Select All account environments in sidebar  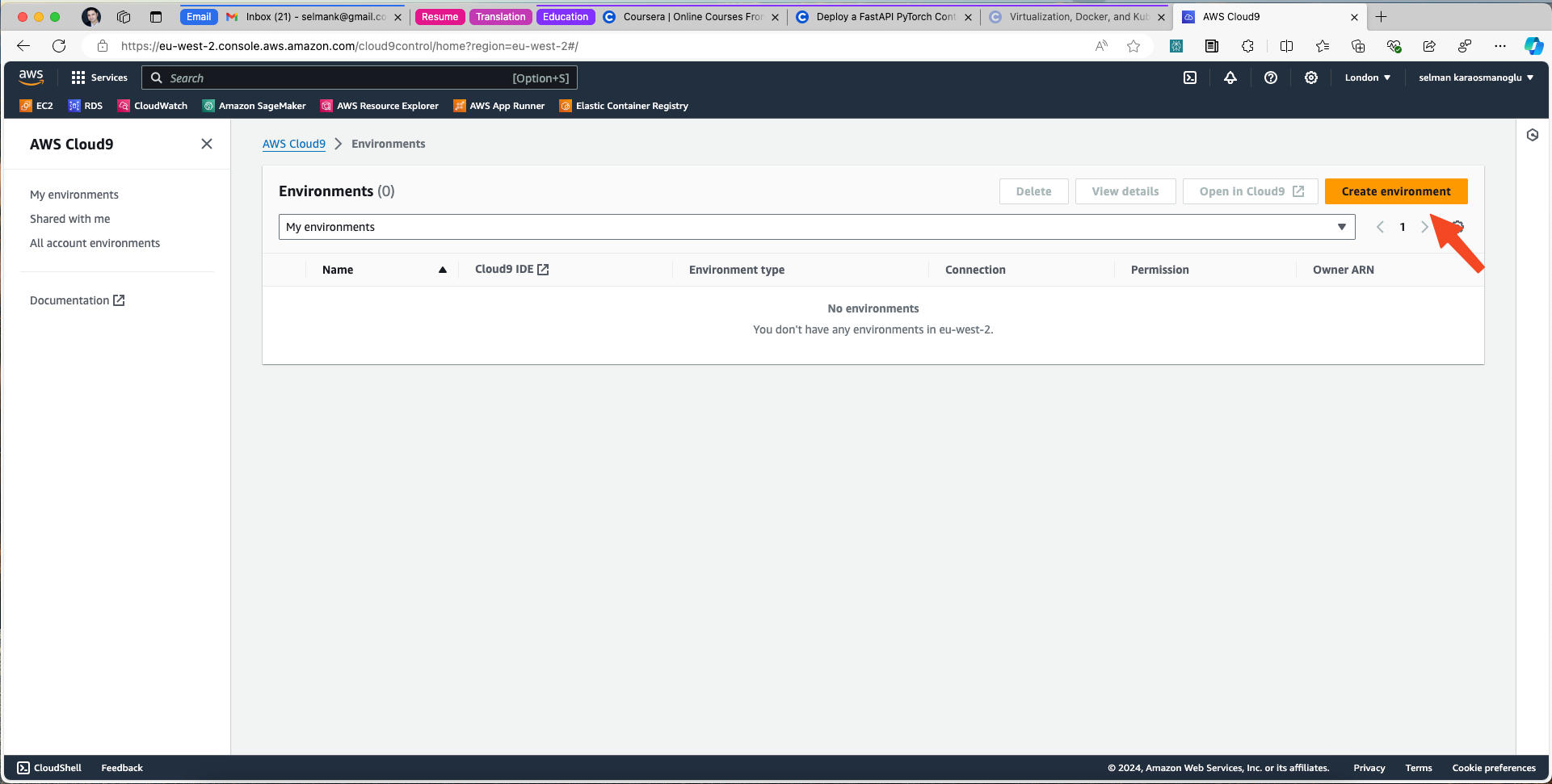(95, 243)
